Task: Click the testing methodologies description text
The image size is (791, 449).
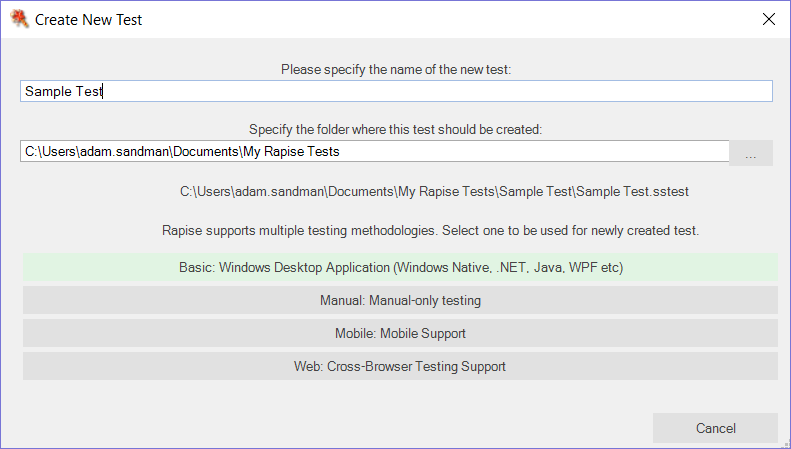Action: [430, 231]
